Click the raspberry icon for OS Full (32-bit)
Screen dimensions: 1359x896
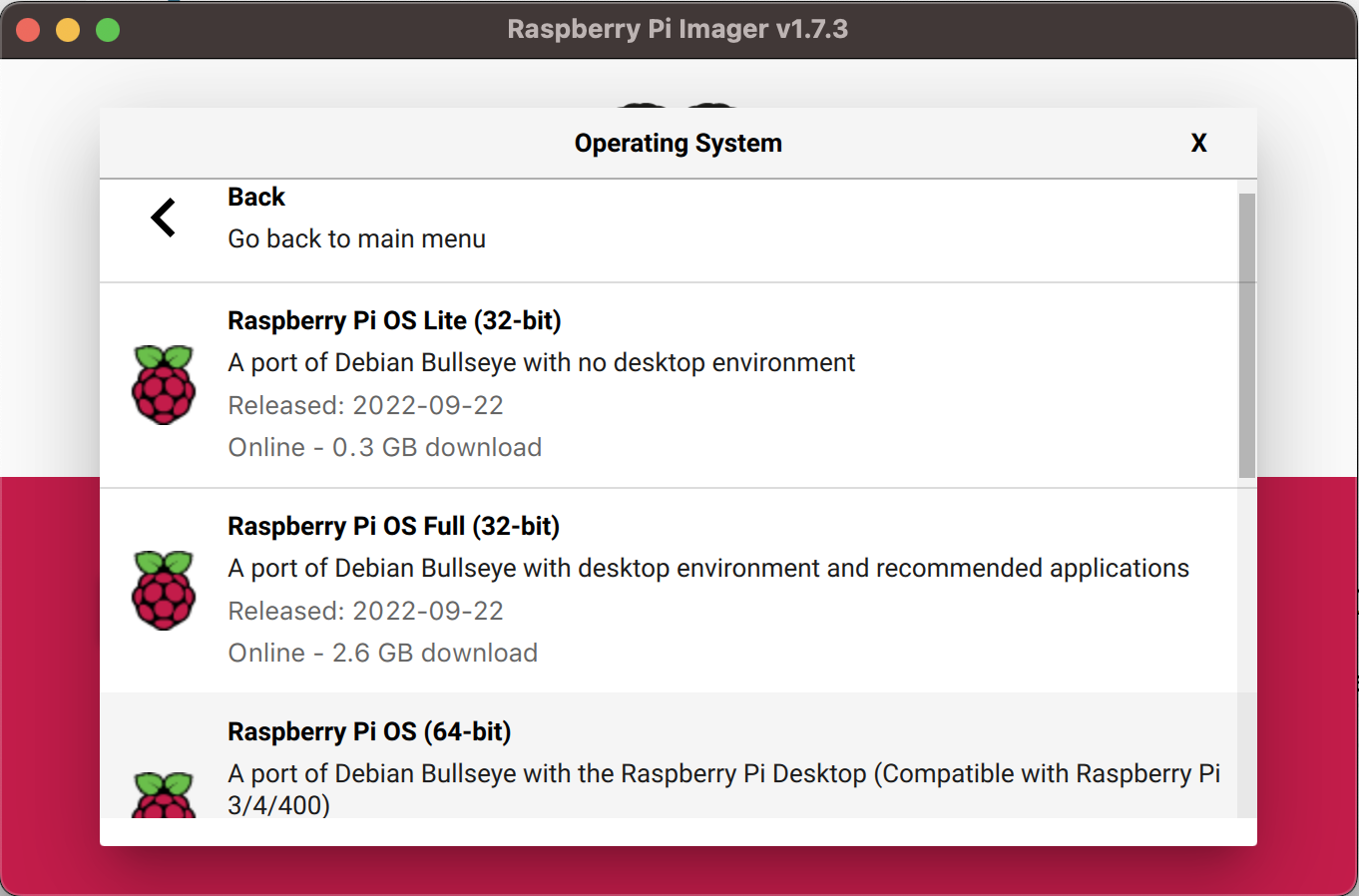pos(164,591)
